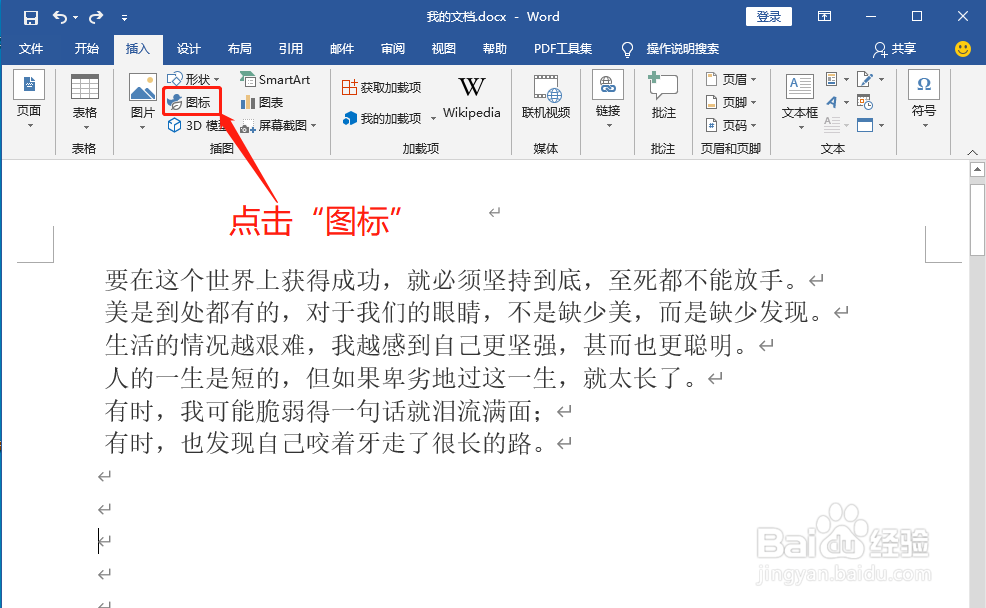Viewport: 986px width, 608px height.
Task: Click the 操作说明搜索 search box
Action: 671,48
